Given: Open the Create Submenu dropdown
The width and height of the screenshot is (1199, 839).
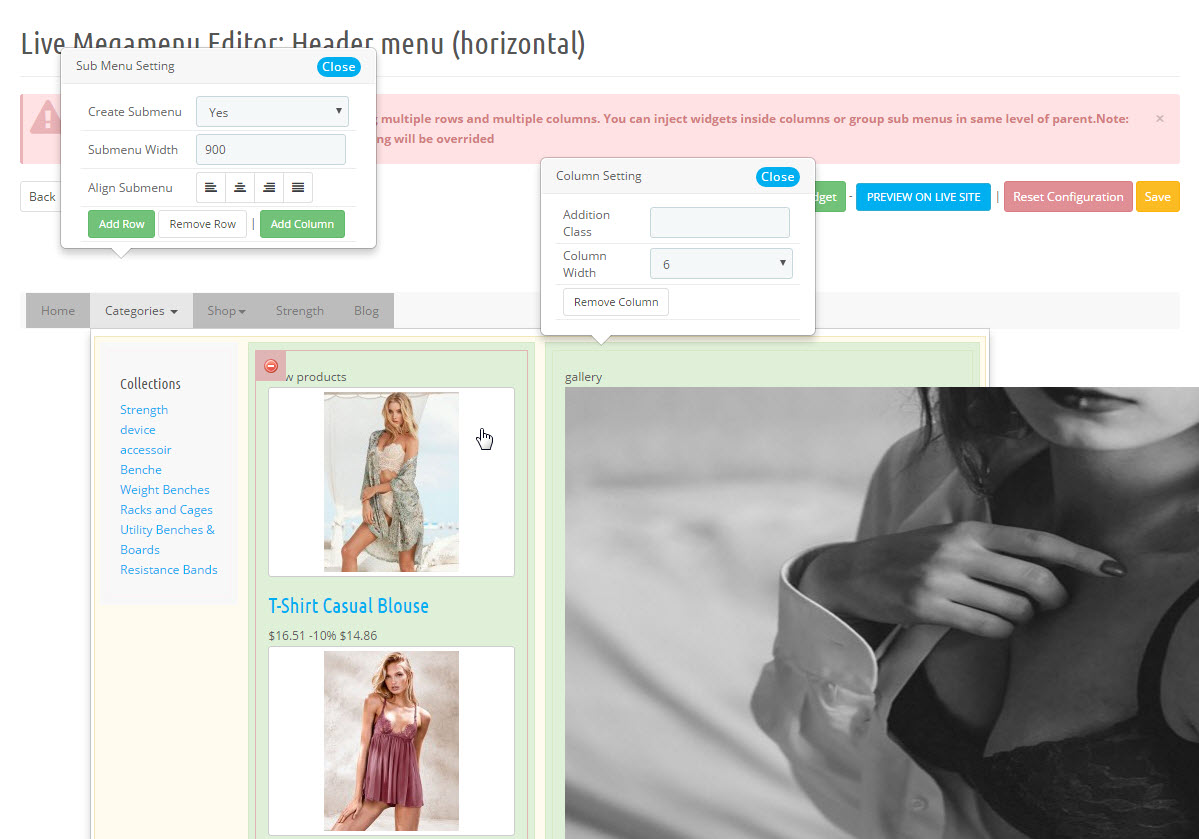Looking at the screenshot, I should click(x=272, y=112).
